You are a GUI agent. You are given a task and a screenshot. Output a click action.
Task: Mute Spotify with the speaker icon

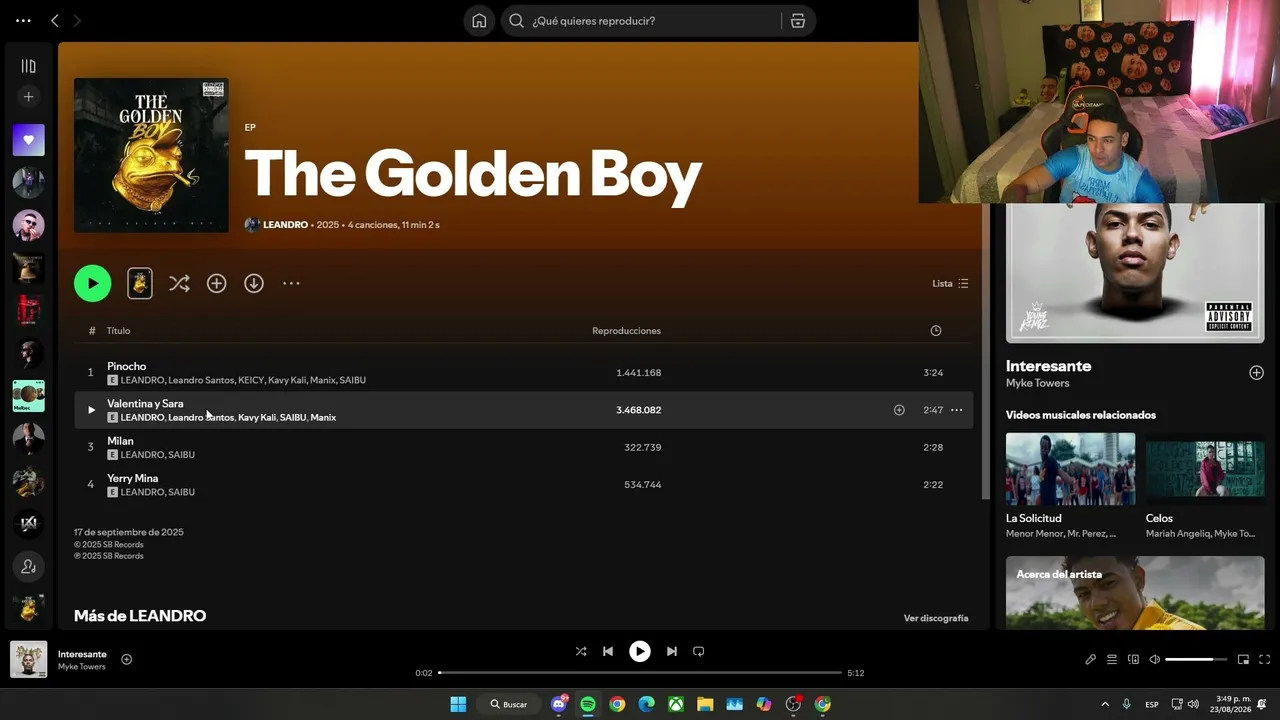[1154, 659]
